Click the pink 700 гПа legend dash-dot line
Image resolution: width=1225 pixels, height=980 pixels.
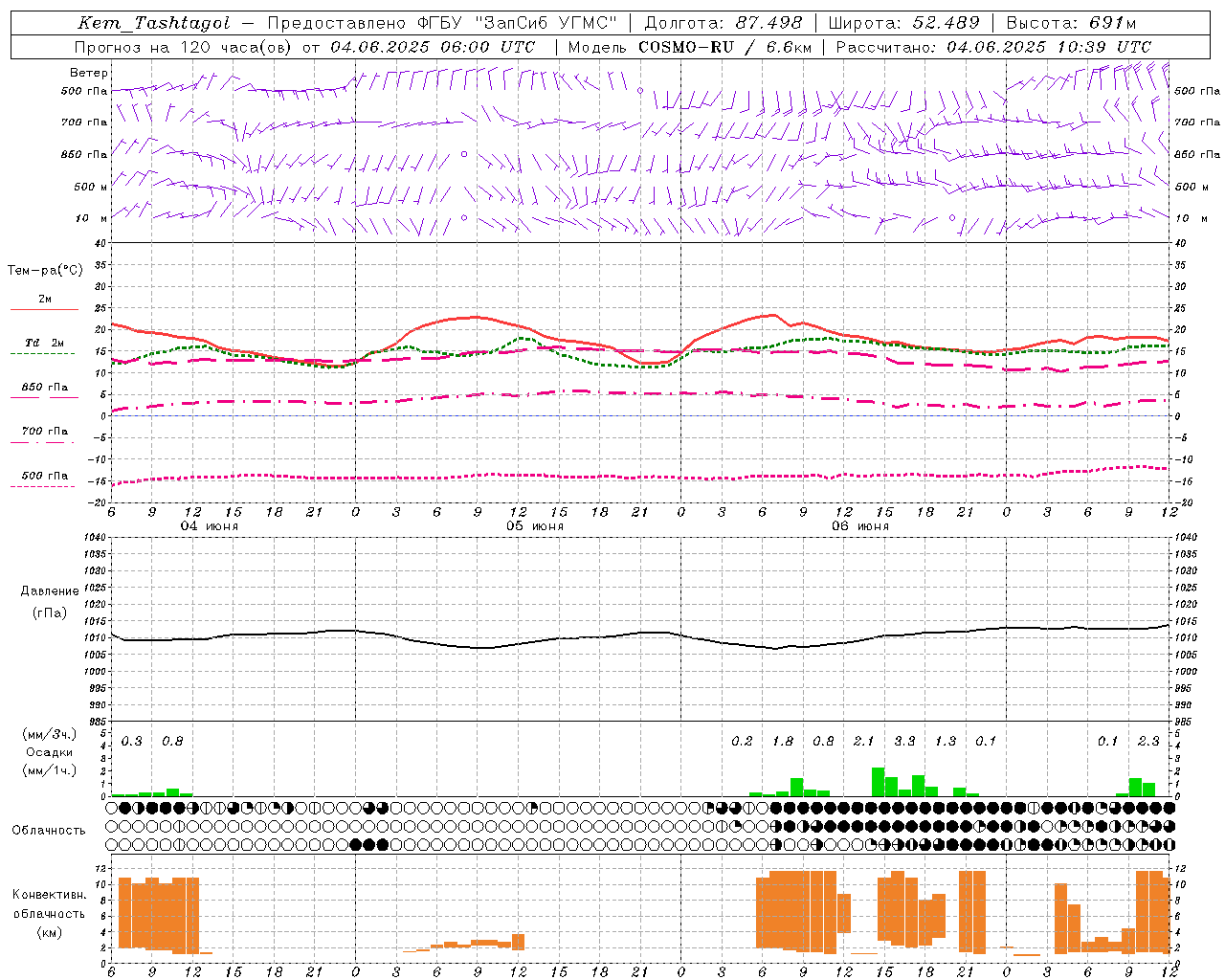point(42,442)
